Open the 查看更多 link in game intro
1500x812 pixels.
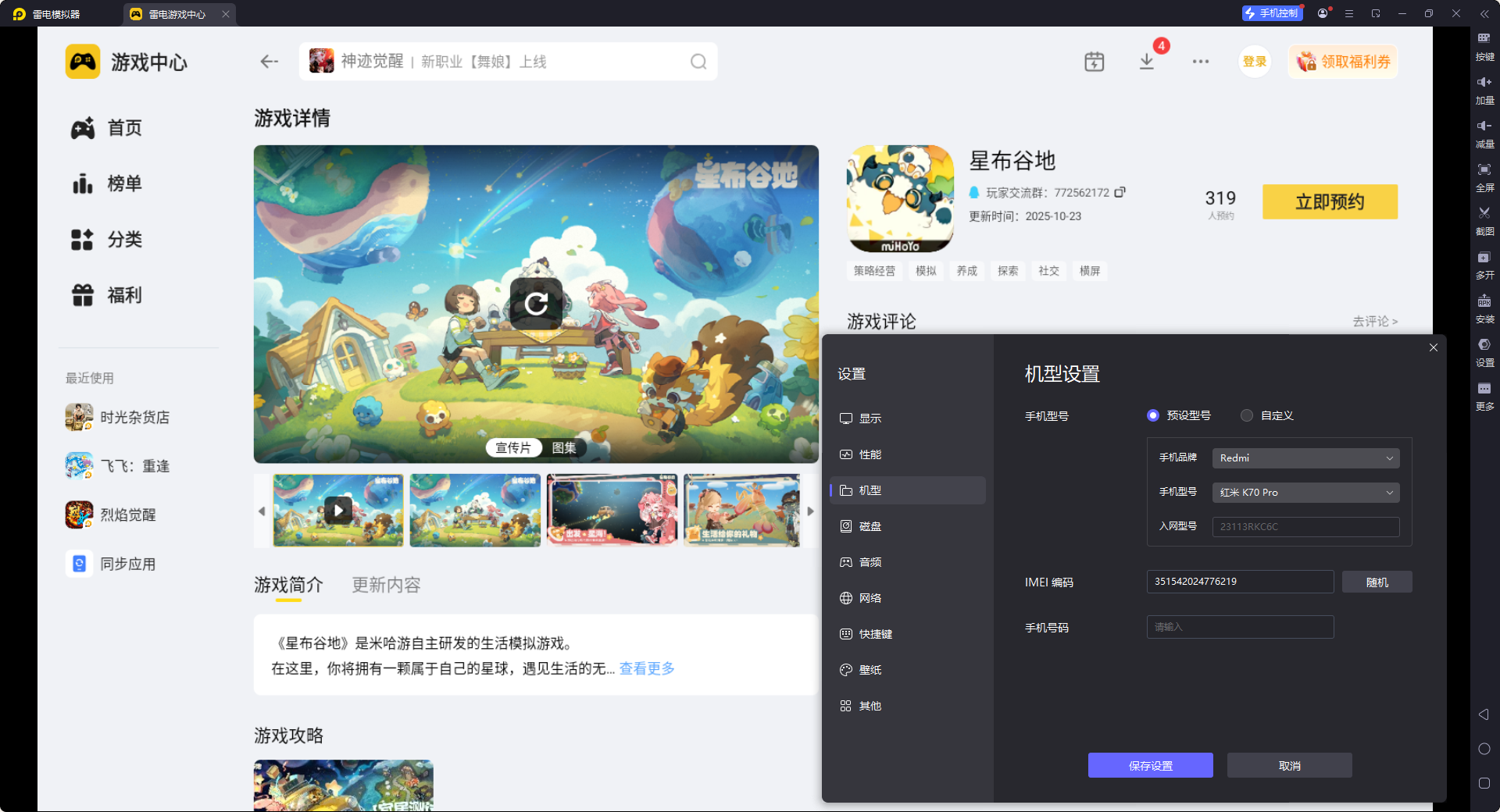point(647,668)
